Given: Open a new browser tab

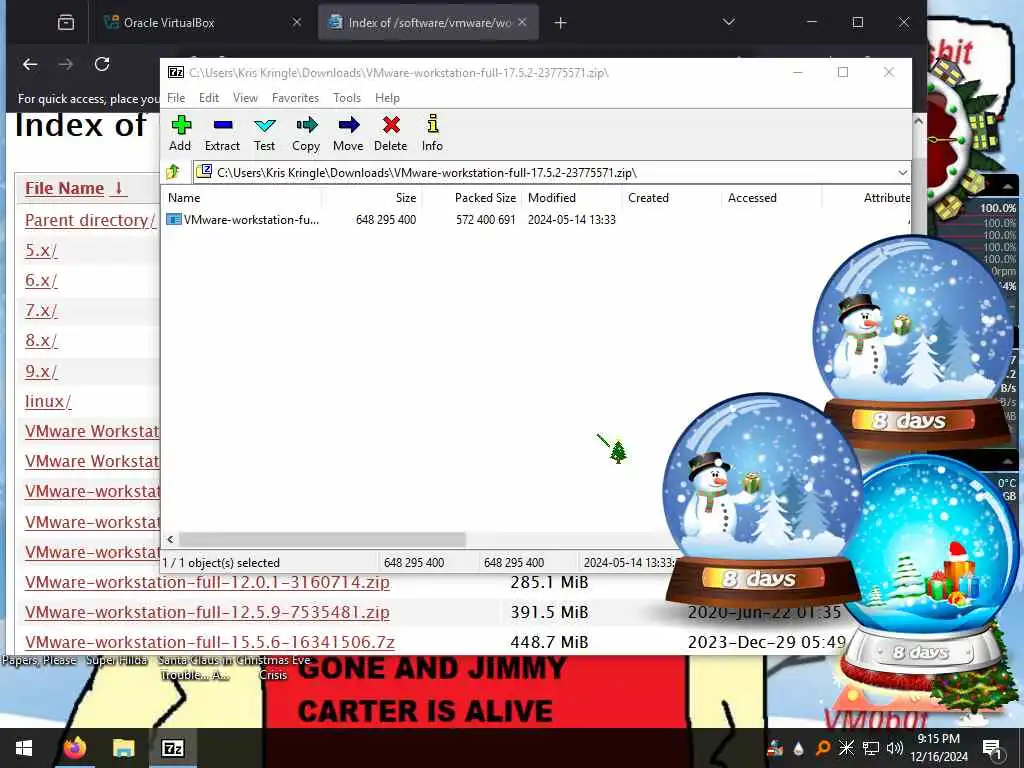Looking at the screenshot, I should 560,23.
